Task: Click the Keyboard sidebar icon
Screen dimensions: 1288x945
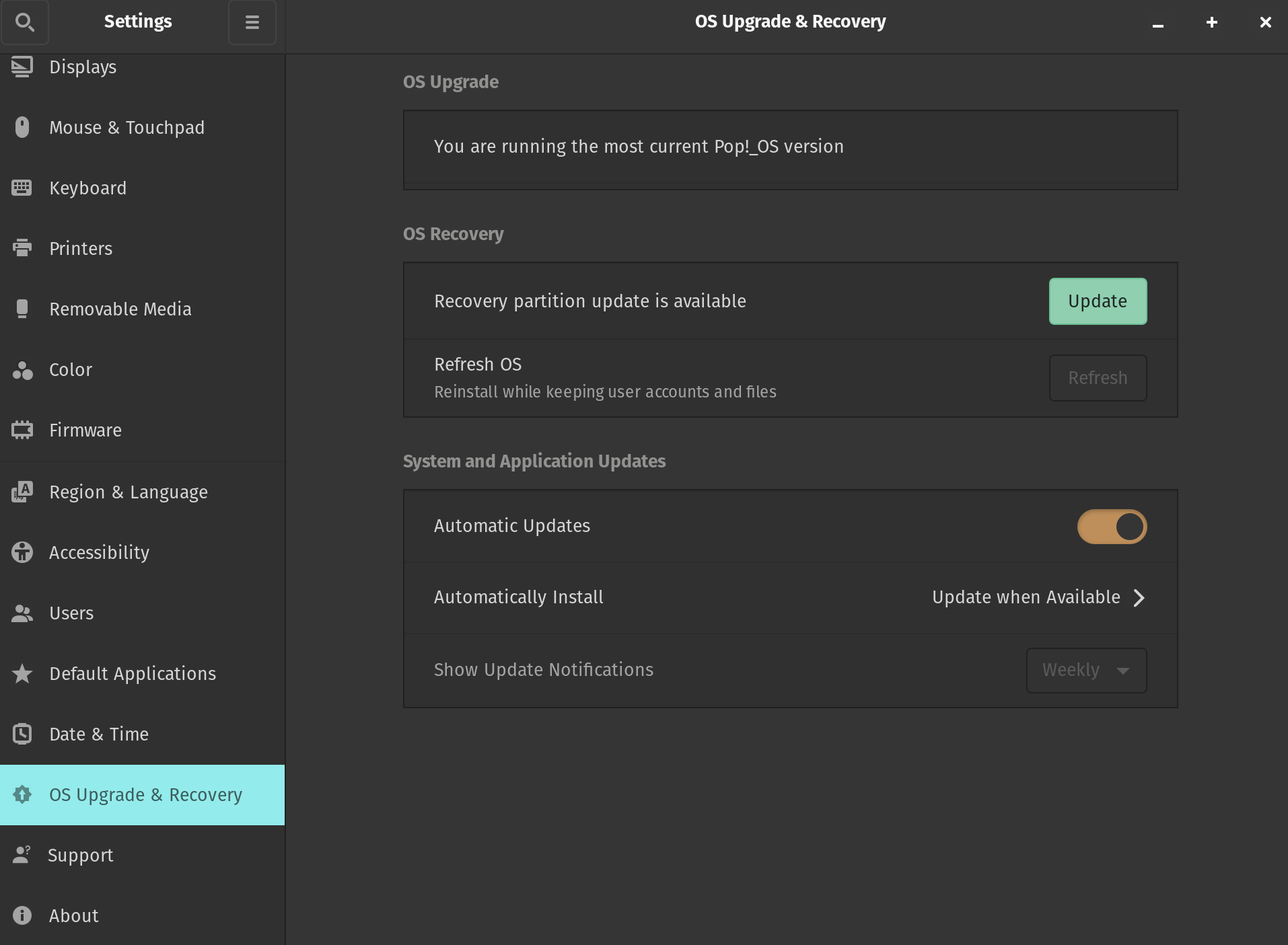Action: [x=22, y=188]
